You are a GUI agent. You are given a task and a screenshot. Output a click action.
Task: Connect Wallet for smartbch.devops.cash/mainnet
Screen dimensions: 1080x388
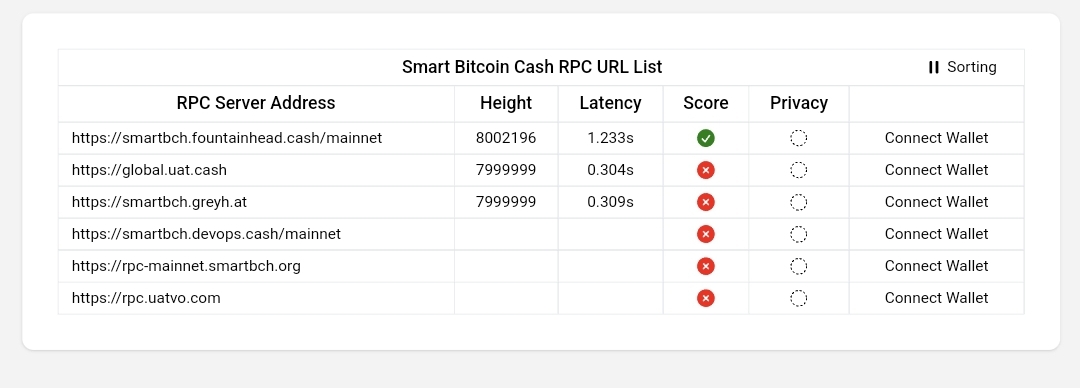tap(936, 234)
